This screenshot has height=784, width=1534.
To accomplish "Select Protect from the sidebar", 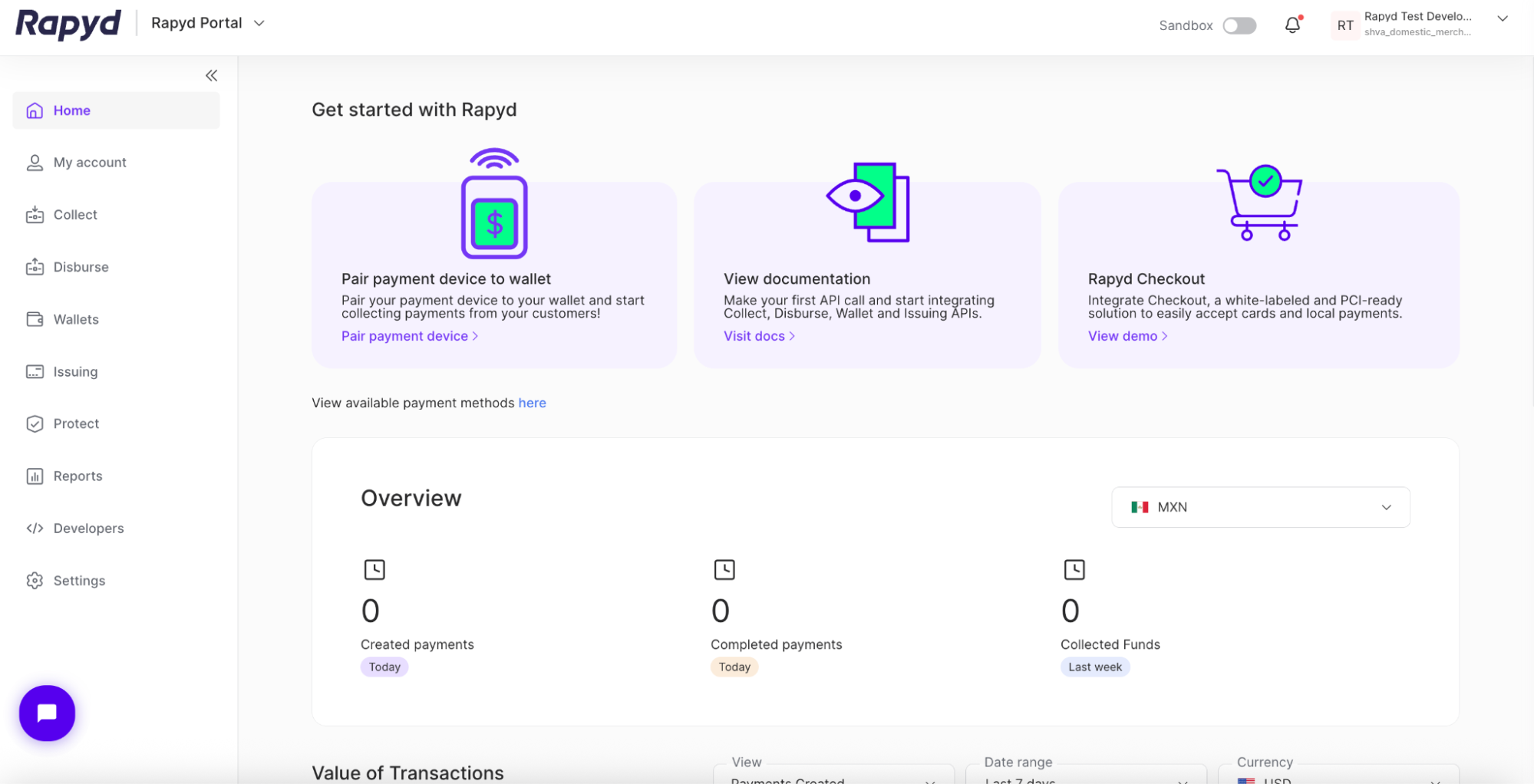I will pyautogui.click(x=76, y=423).
